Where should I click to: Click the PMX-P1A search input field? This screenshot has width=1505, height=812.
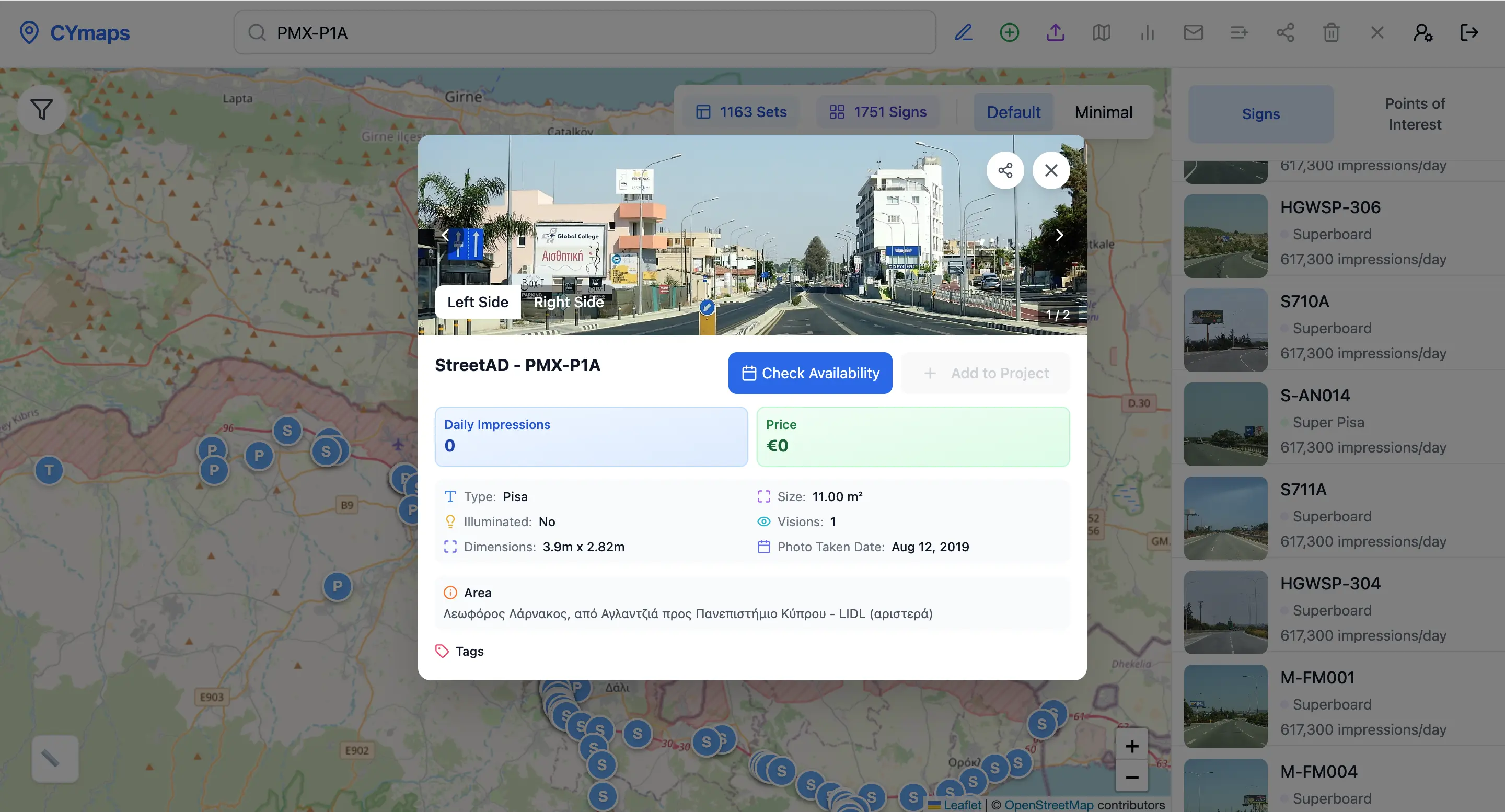(584, 33)
